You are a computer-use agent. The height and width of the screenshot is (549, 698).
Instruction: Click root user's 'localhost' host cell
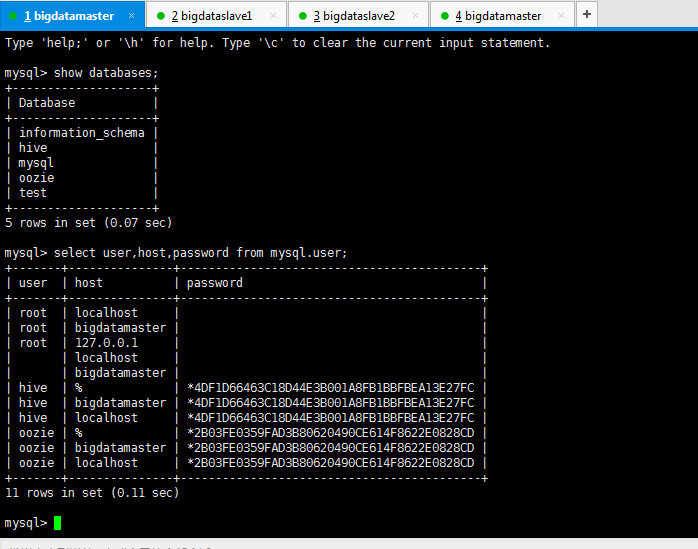(x=106, y=313)
